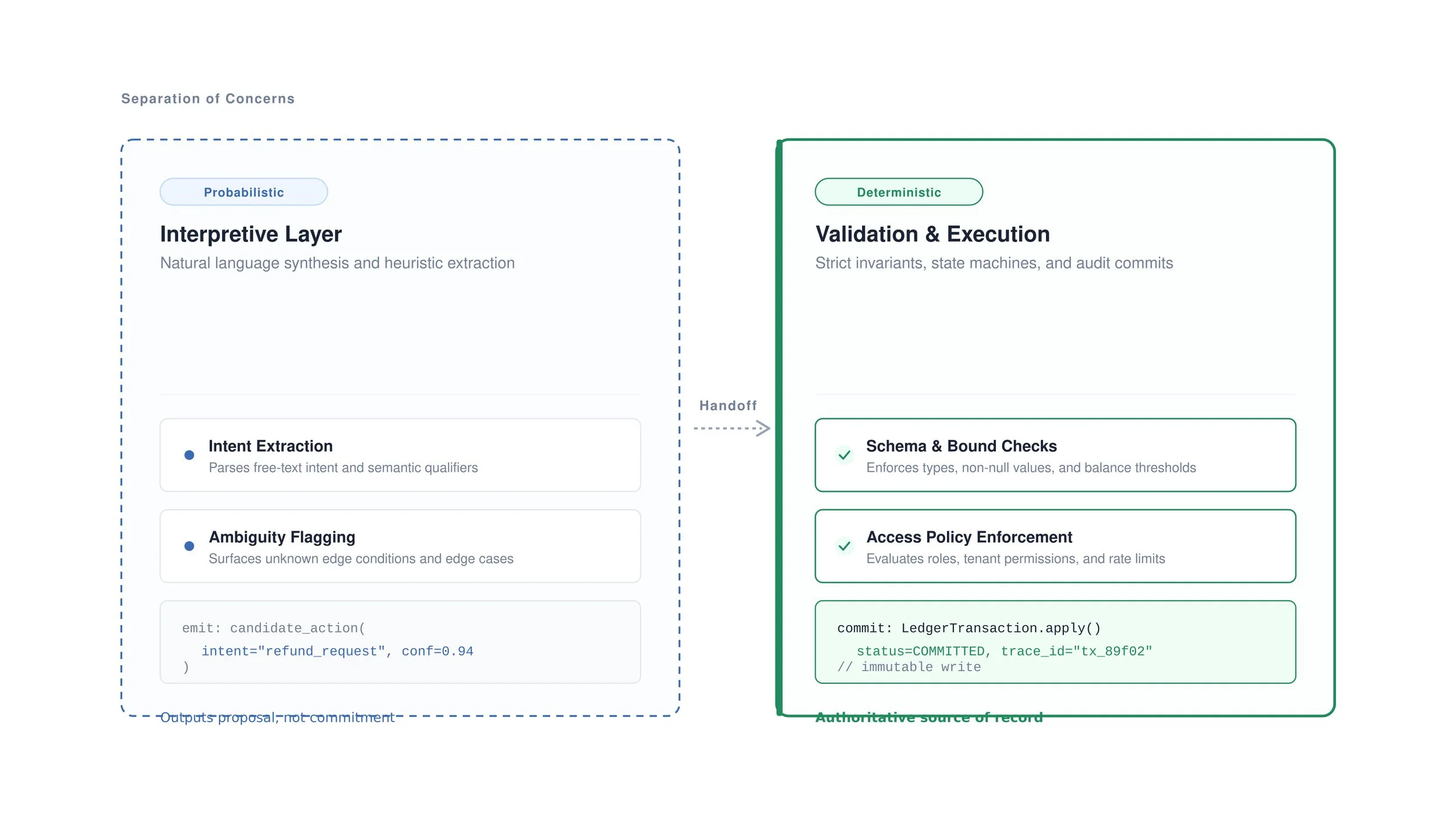Image resolution: width=1456 pixels, height=819 pixels.
Task: Select the Deterministic badge
Action: pyautogui.click(x=899, y=192)
